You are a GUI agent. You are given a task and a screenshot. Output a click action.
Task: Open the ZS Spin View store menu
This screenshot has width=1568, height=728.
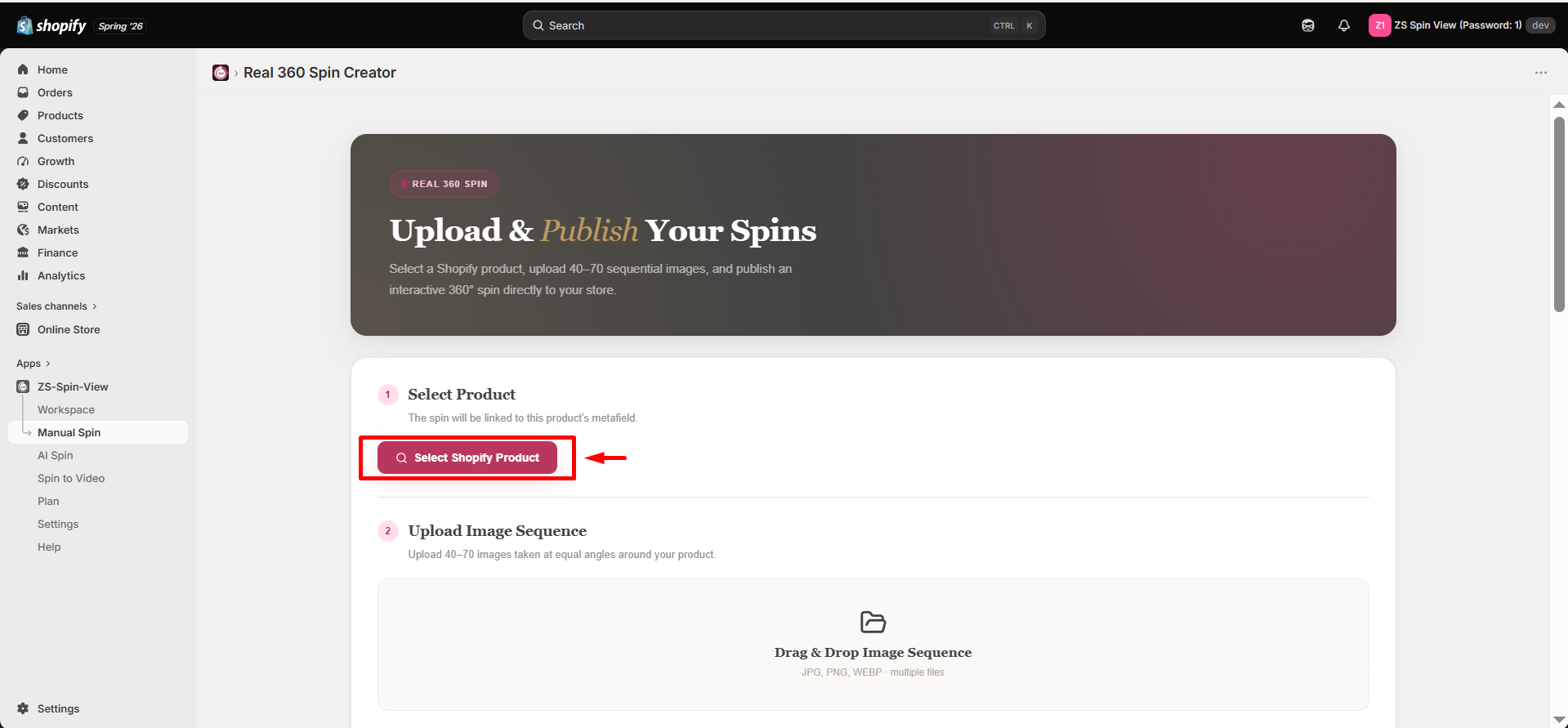1461,25
